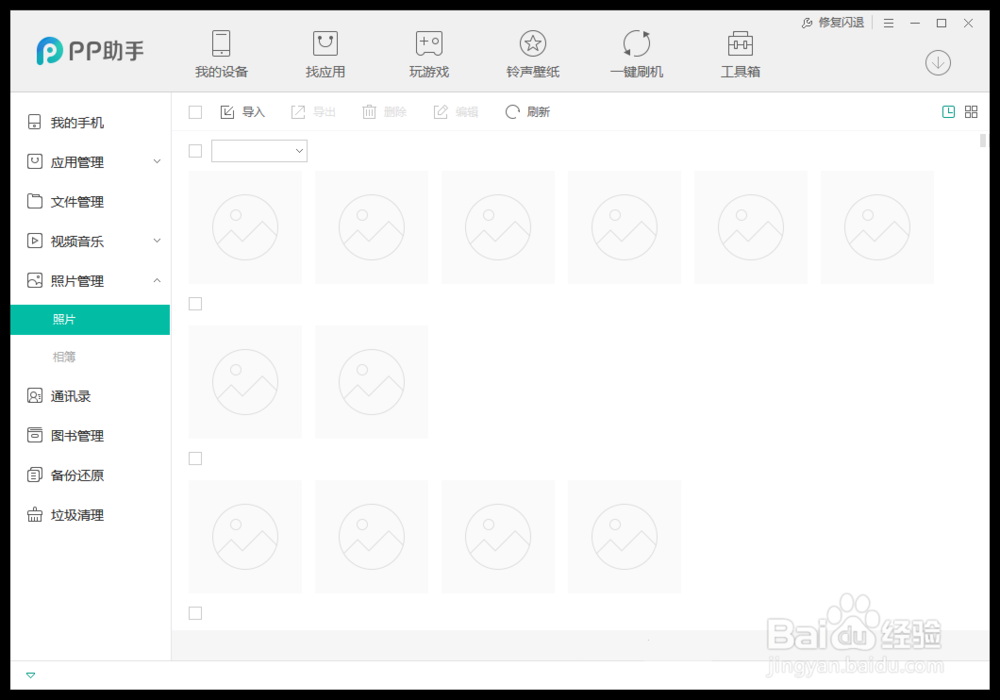Switch to grid view icon
Image resolution: width=1000 pixels, height=700 pixels.
(971, 112)
